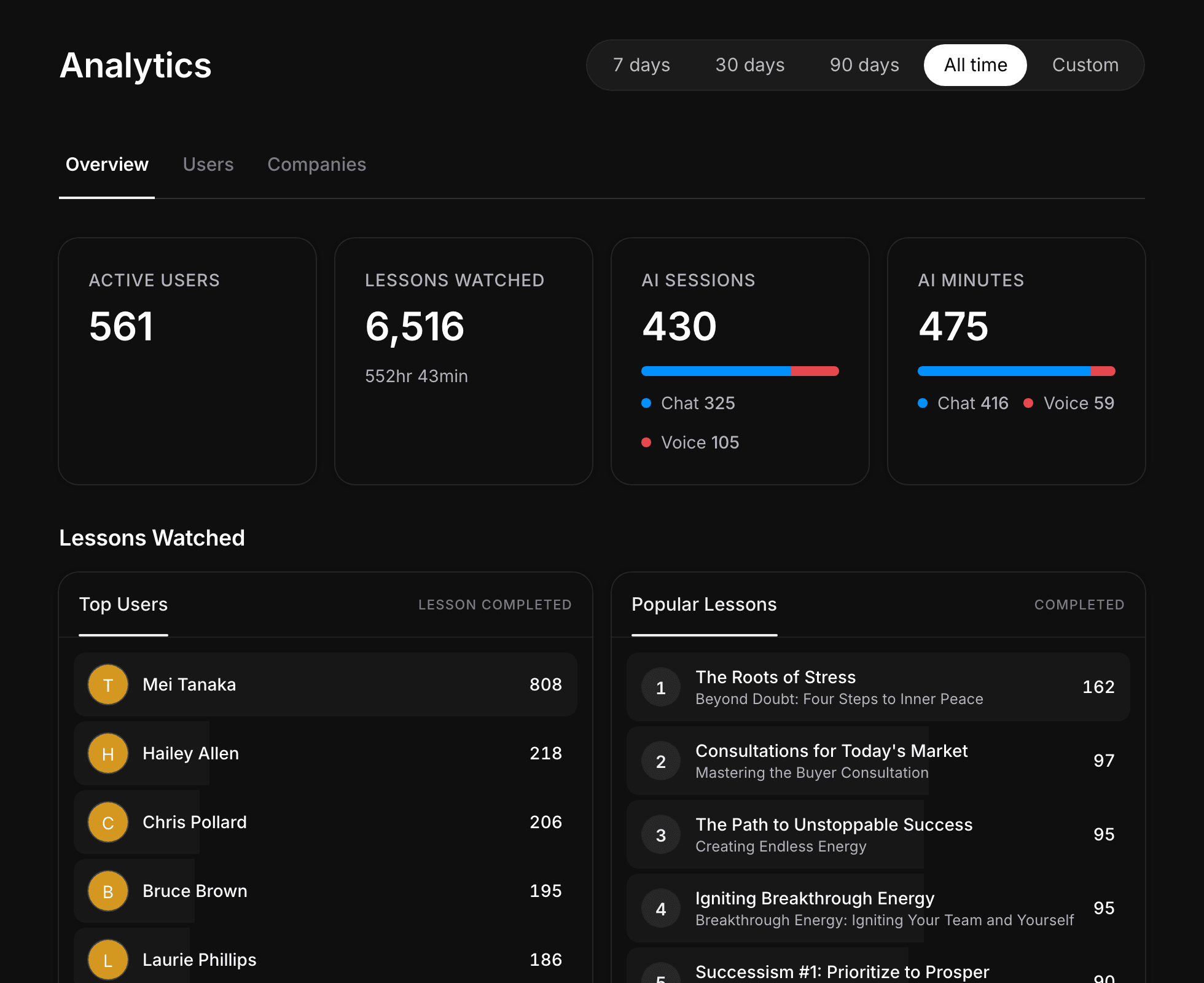The width and height of the screenshot is (1204, 983).
Task: Click Mei Tanaka's avatar icon
Action: (x=108, y=684)
